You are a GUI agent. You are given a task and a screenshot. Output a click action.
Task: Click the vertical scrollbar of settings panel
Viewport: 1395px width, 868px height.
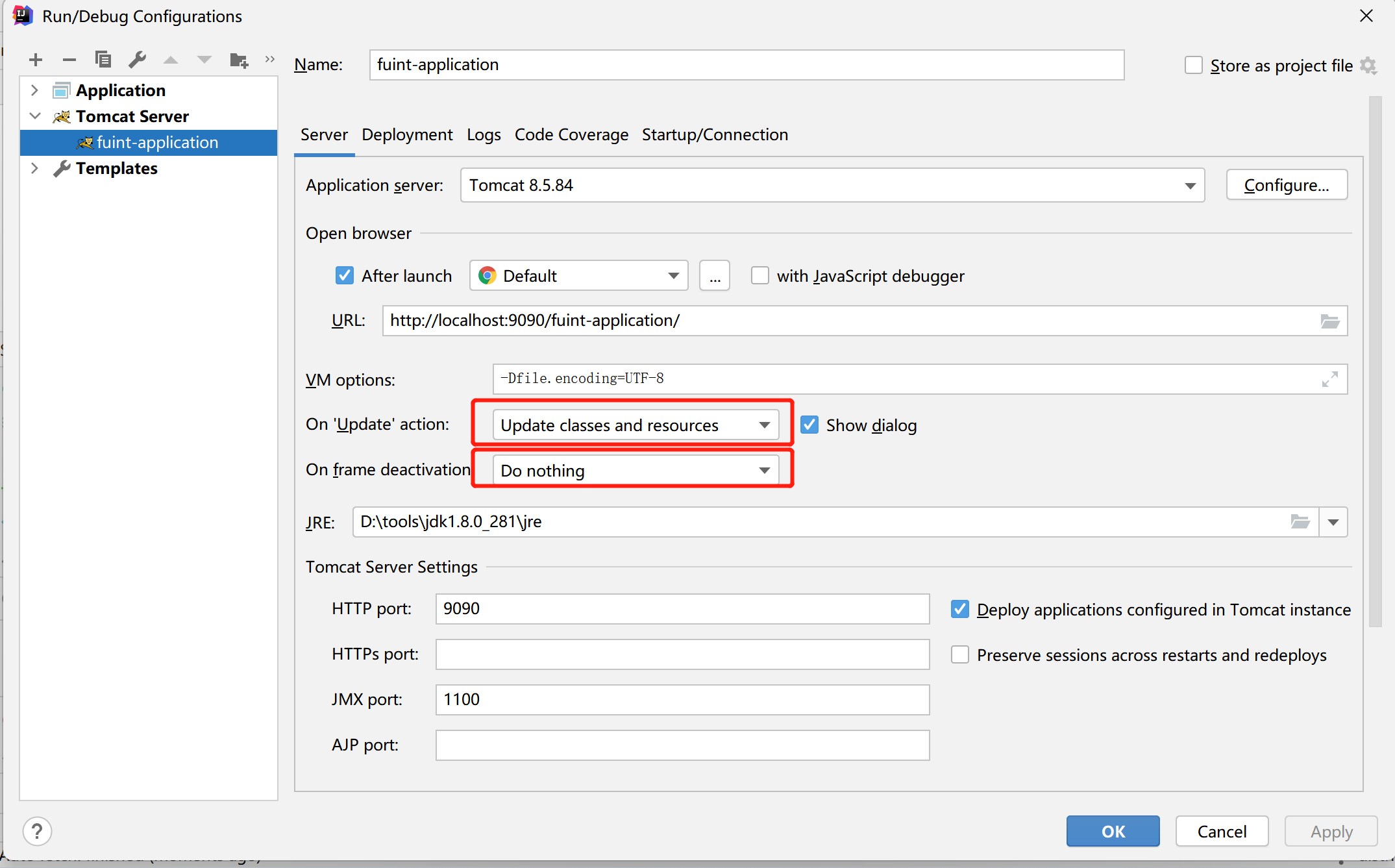[x=1376, y=362]
